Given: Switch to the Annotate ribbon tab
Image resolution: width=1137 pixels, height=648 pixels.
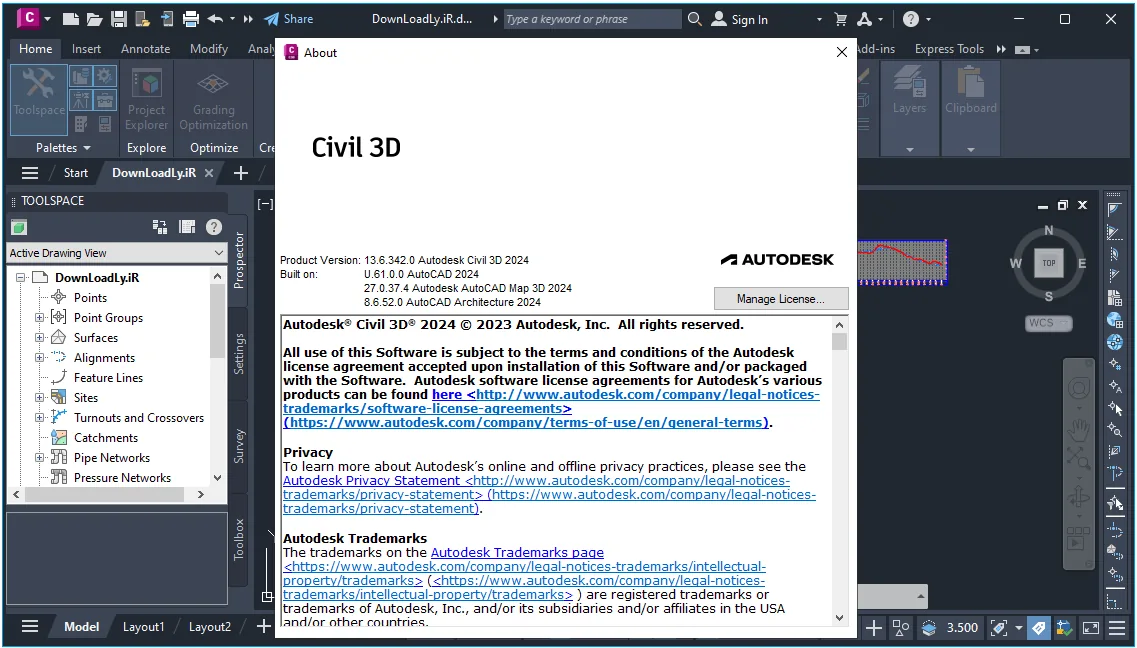Looking at the screenshot, I should tap(145, 49).
